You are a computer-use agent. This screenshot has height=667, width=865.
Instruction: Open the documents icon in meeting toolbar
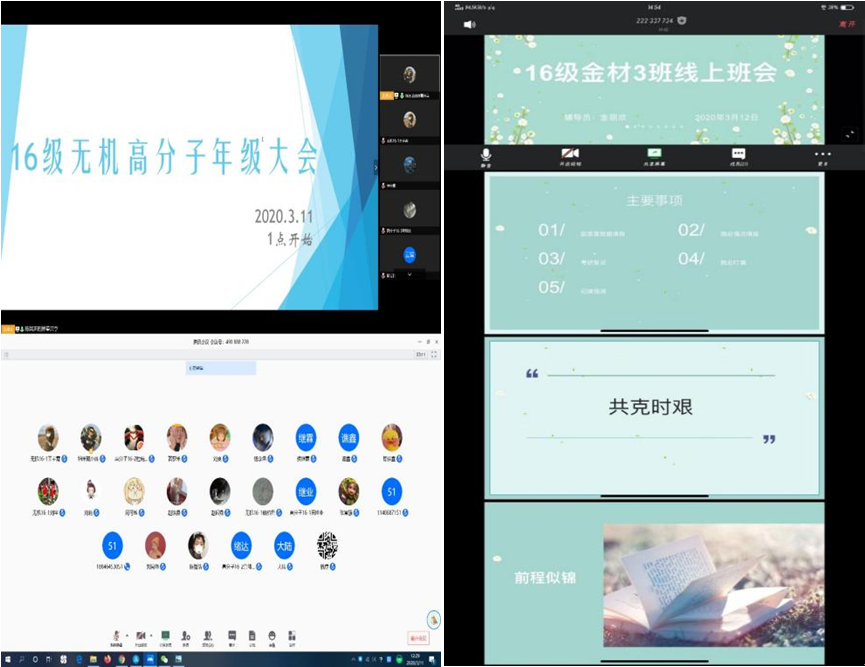coord(253,635)
